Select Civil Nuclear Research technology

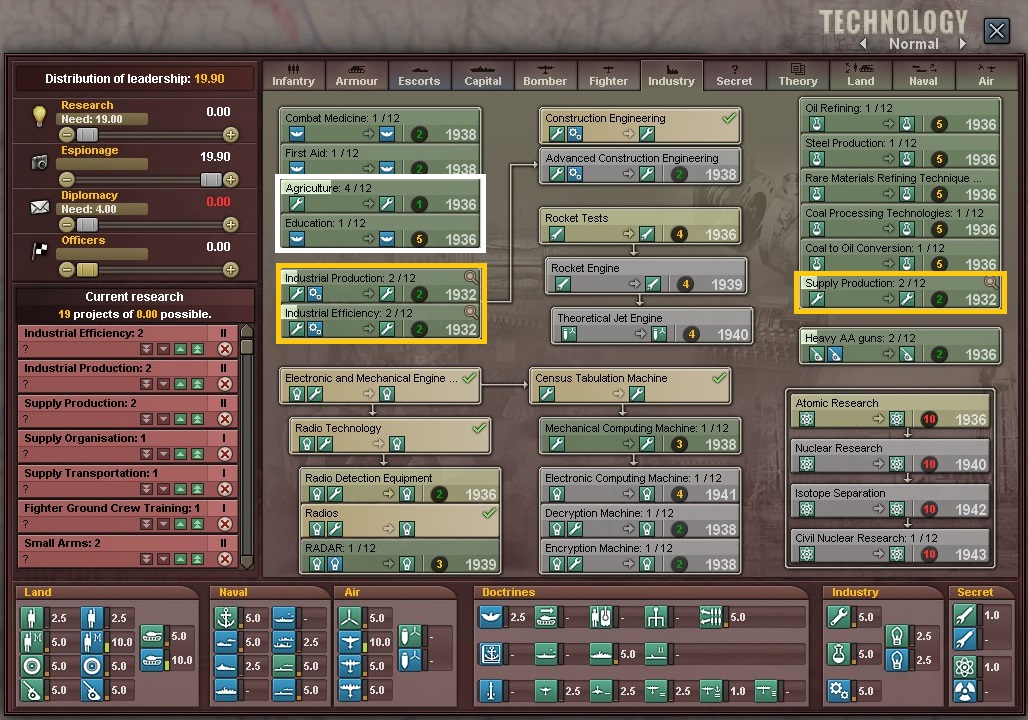pos(890,546)
